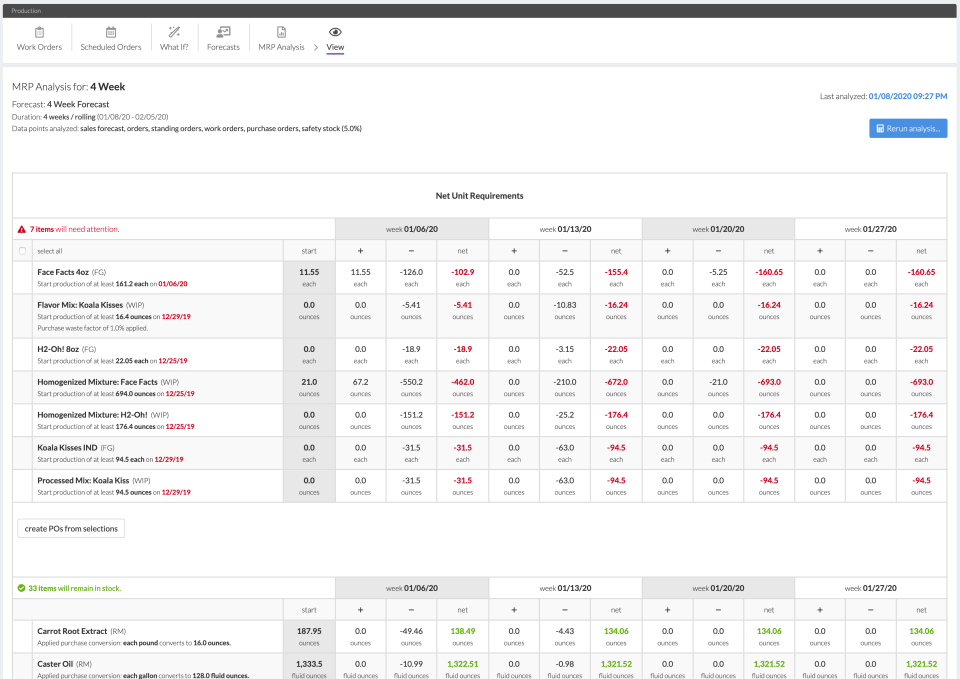Click week 01/13/20 header in attention table
This screenshot has width=960, height=679.
(x=565, y=230)
